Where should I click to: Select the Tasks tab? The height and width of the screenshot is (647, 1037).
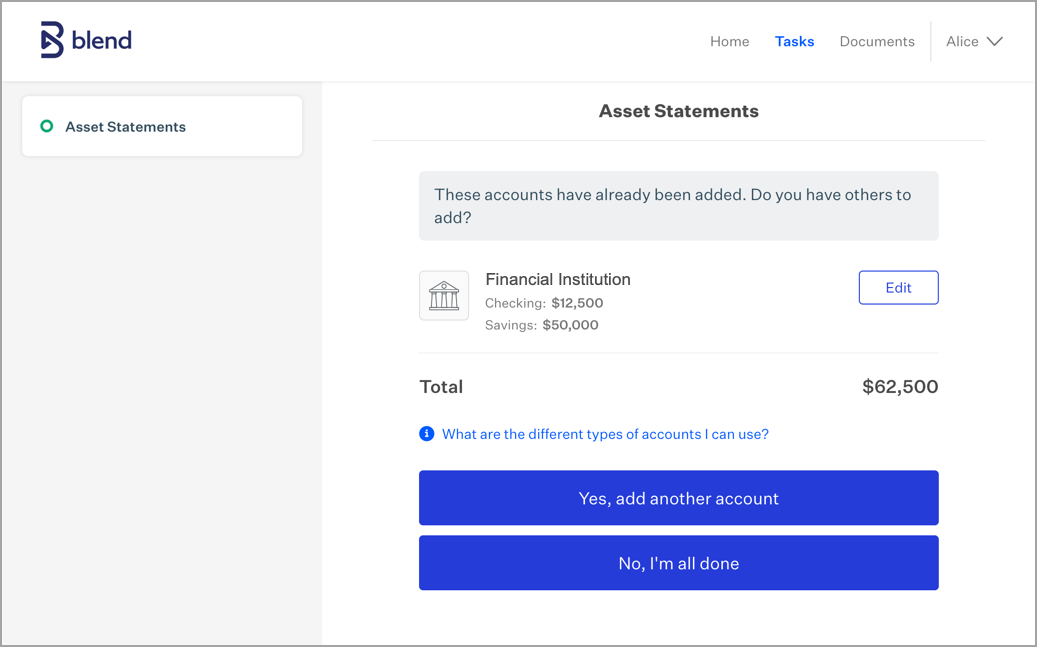point(794,41)
